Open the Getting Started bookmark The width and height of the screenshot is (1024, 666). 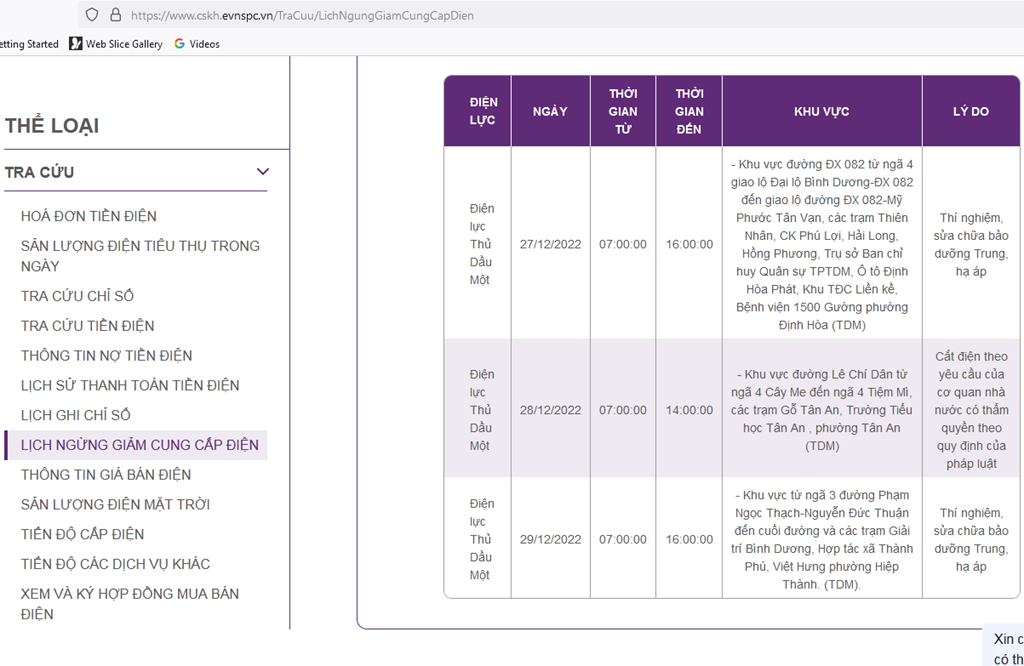29,44
